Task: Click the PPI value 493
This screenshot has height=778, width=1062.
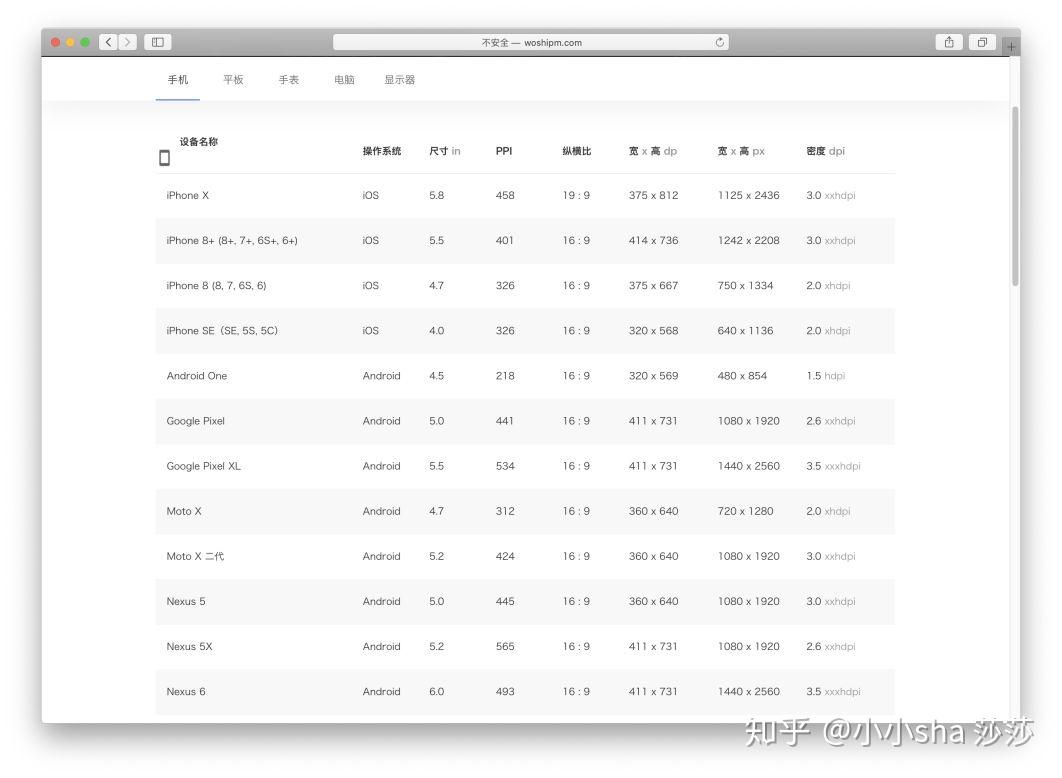Action: (x=505, y=691)
